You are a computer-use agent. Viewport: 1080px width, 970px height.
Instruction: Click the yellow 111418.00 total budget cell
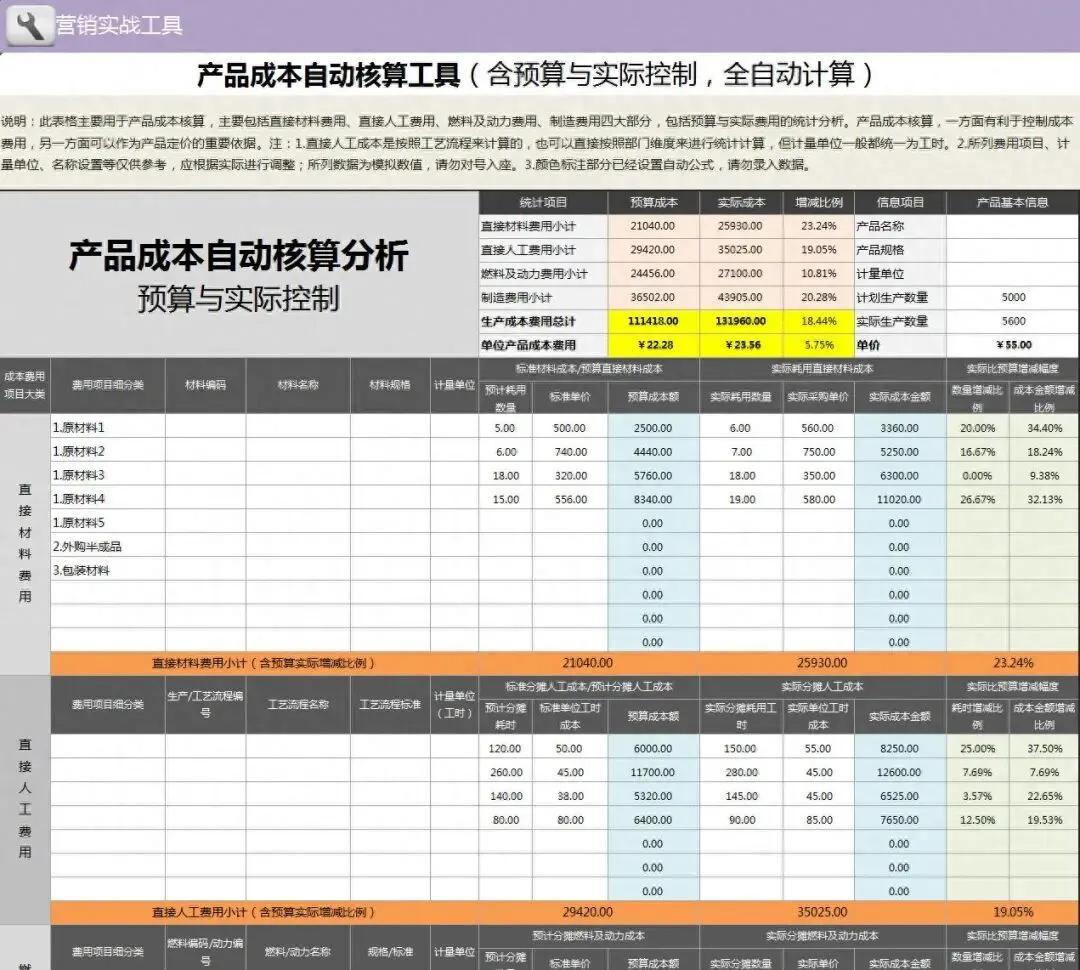coord(653,321)
